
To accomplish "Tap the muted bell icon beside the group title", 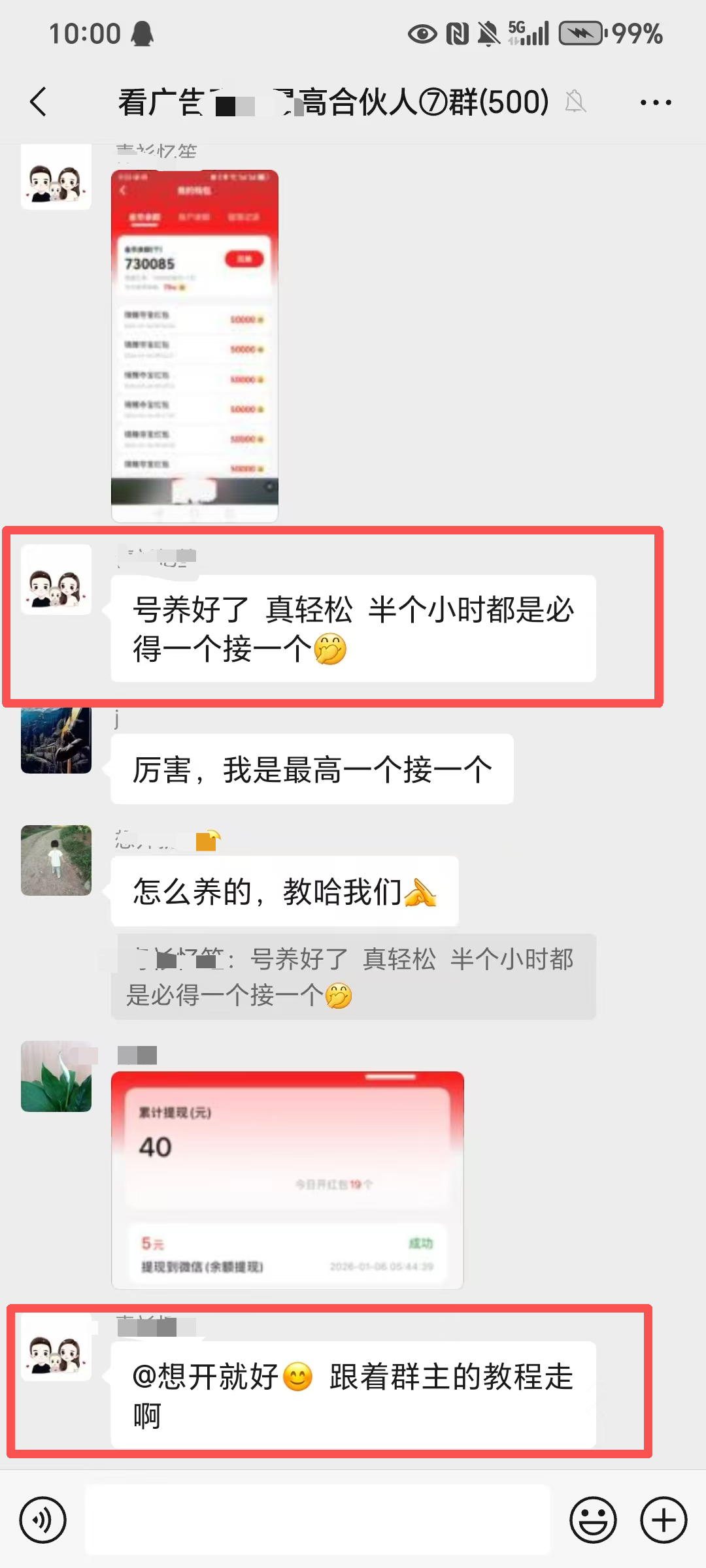I will pyautogui.click(x=575, y=102).
